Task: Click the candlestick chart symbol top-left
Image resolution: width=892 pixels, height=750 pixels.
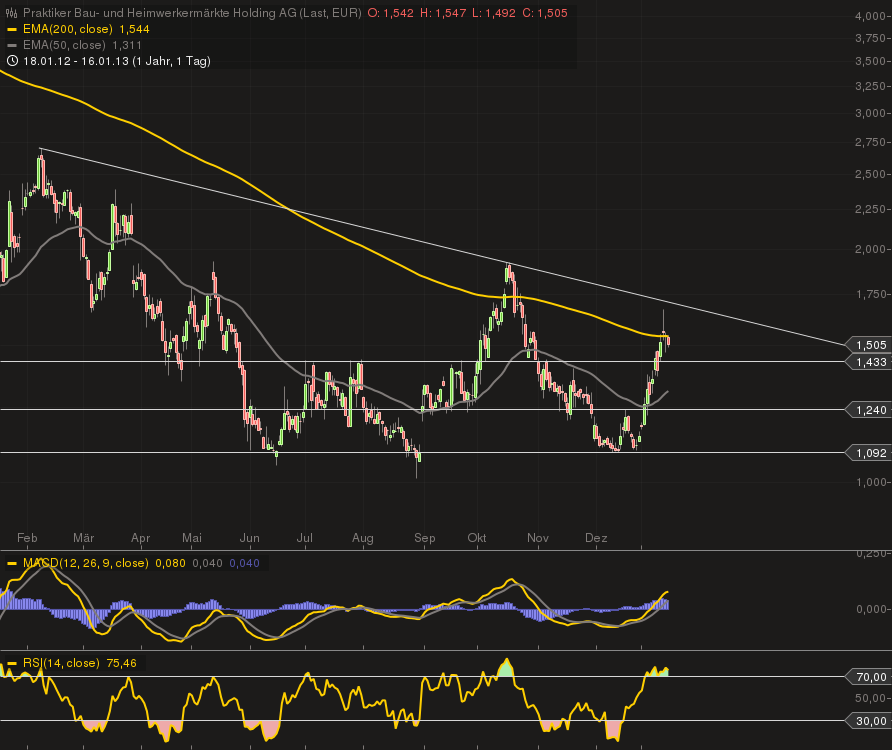Action: click(x=11, y=12)
